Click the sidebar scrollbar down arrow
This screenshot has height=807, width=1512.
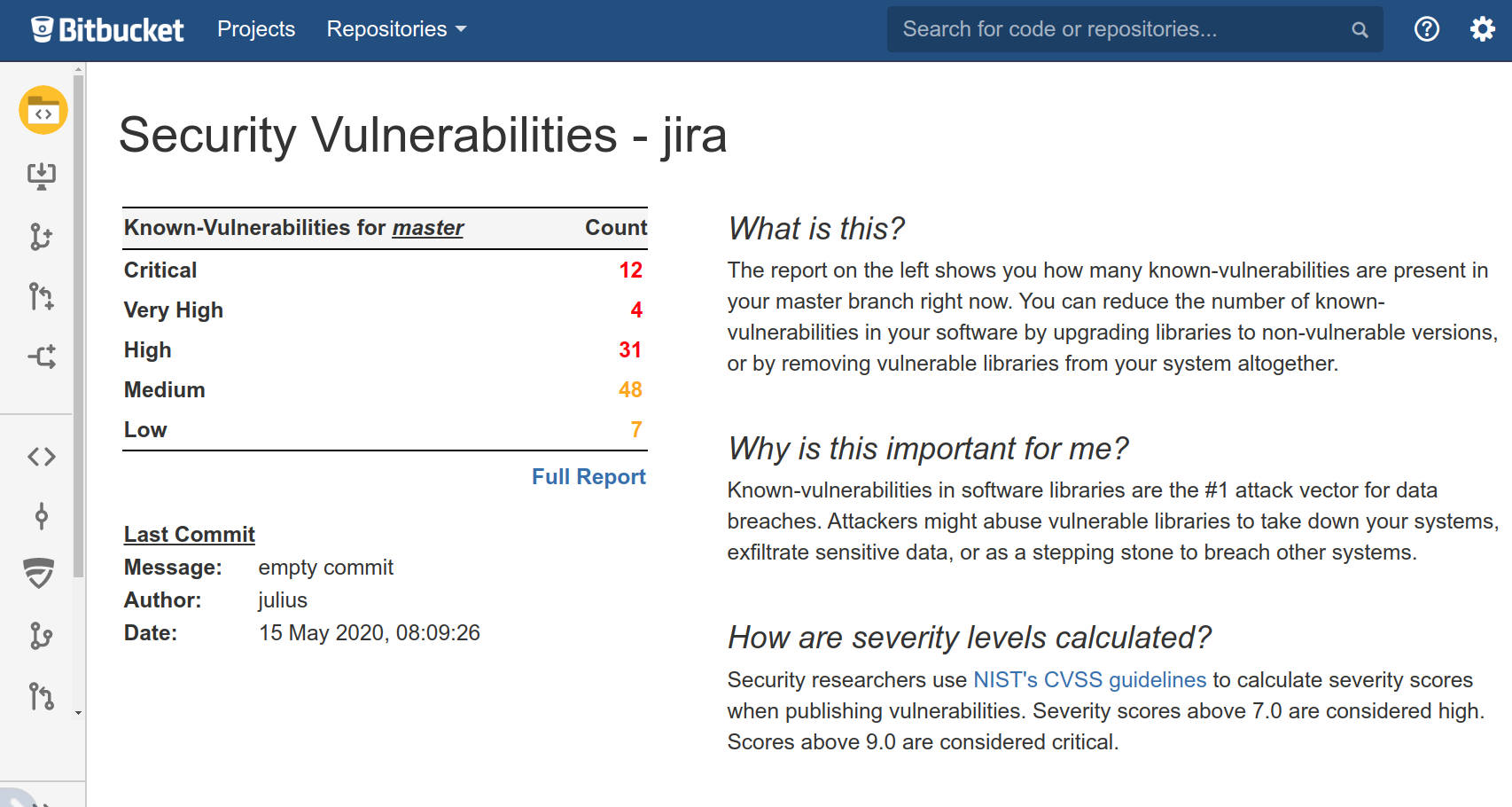point(79,713)
